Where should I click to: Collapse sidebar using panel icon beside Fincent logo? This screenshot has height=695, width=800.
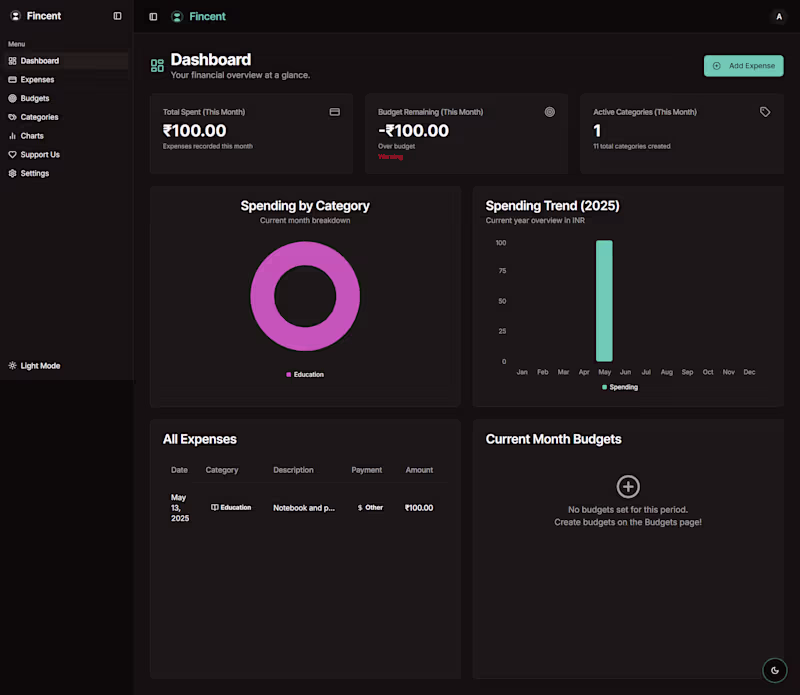[117, 16]
